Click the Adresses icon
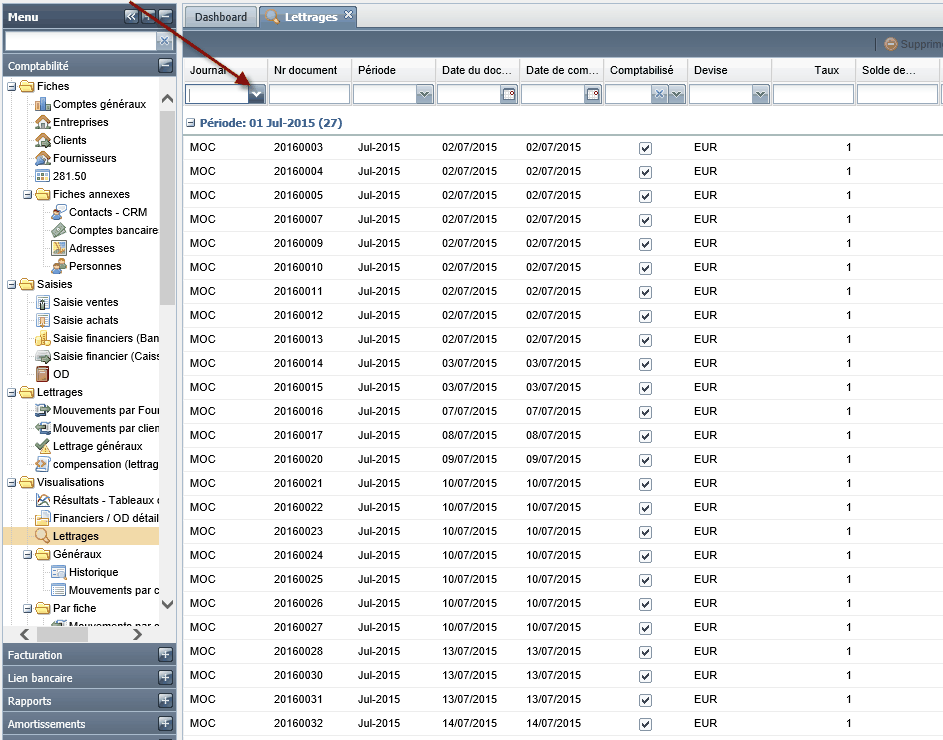This screenshot has width=943, height=740. click(x=59, y=248)
